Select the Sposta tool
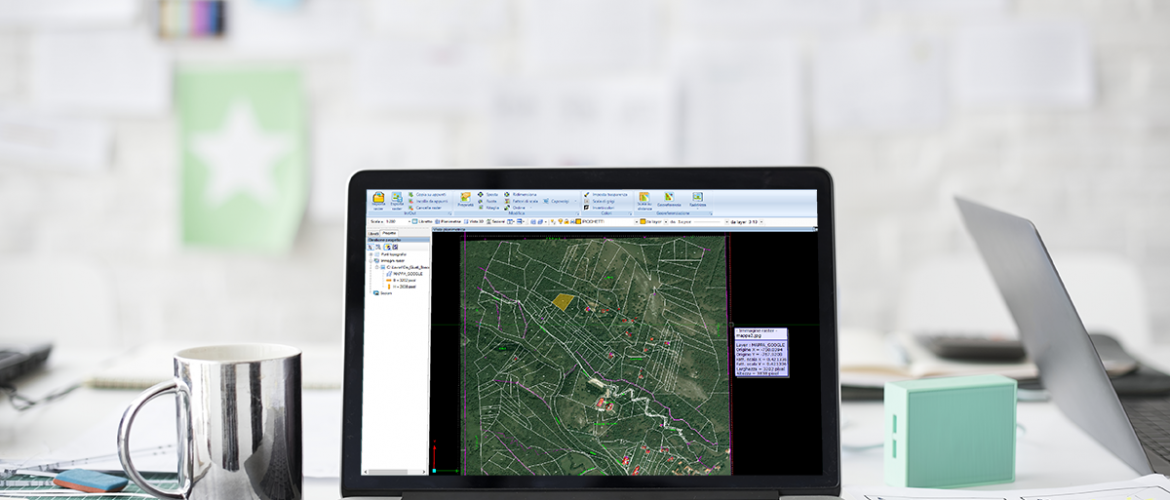This screenshot has width=1170, height=500. [x=487, y=194]
